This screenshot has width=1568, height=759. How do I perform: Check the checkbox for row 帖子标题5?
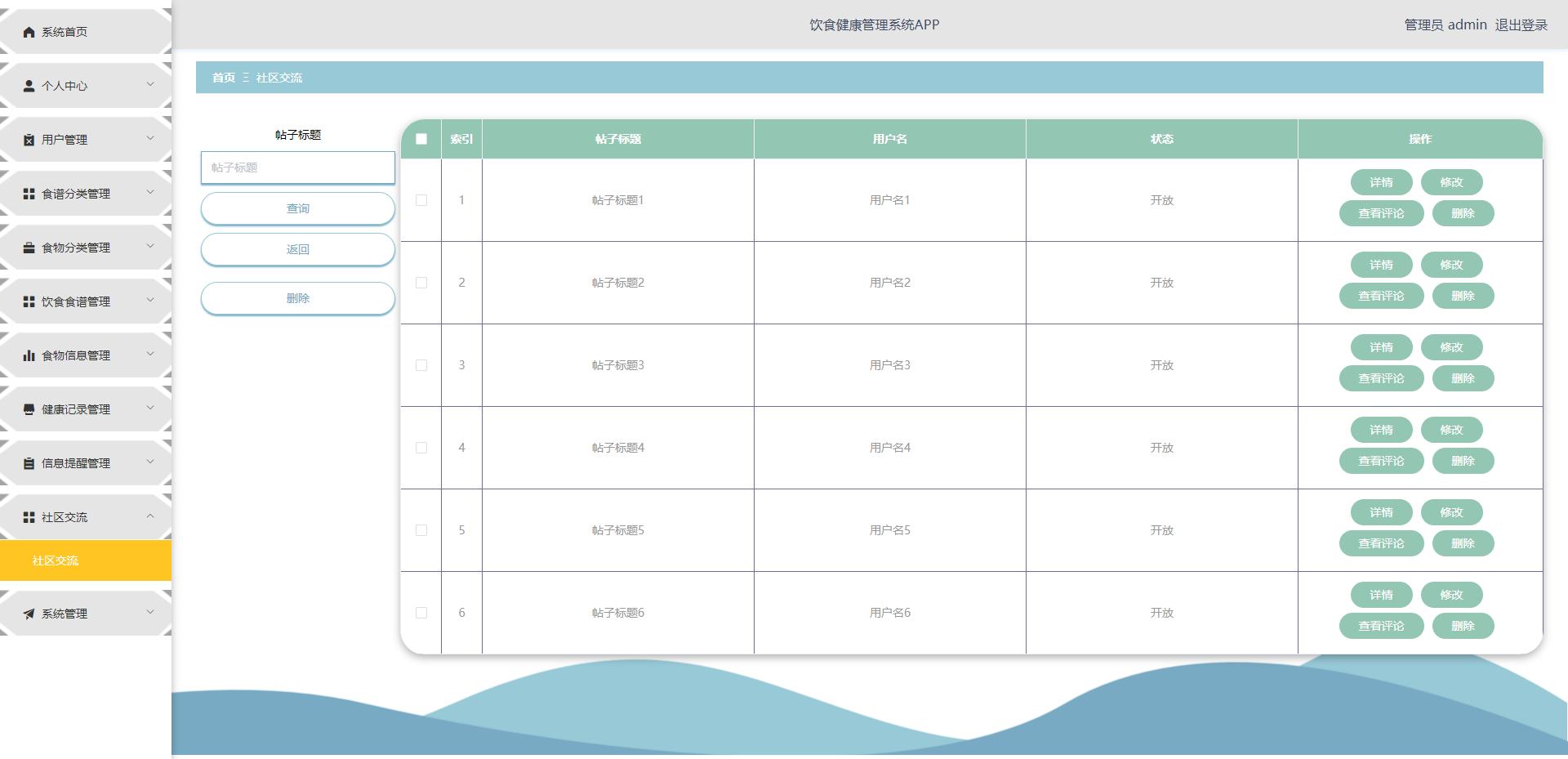coord(421,530)
